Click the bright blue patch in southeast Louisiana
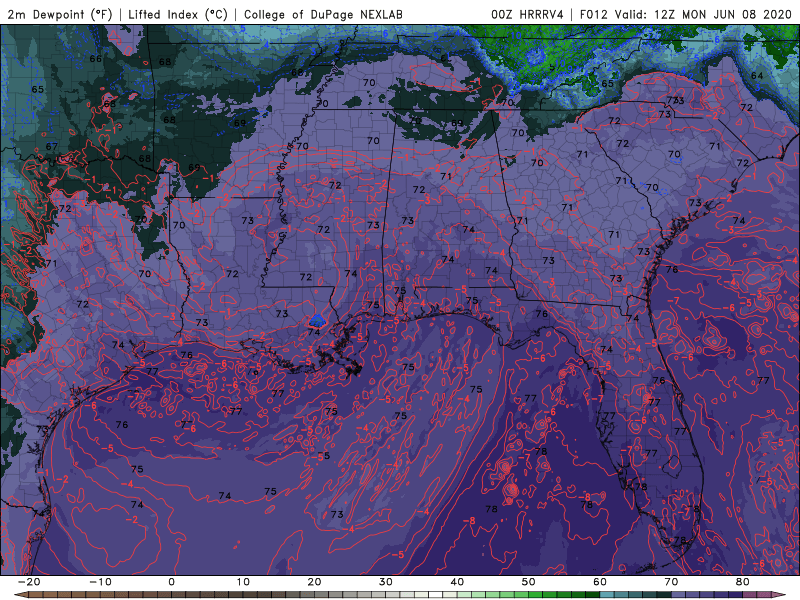The width and height of the screenshot is (800, 600). click(317, 320)
